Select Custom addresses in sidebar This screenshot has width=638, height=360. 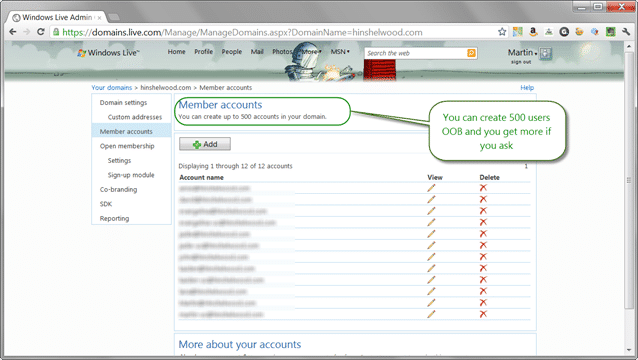135,117
